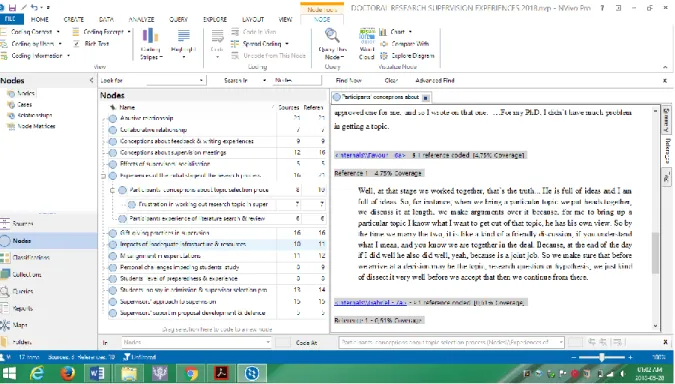Image resolution: width=675 pixels, height=384 pixels.
Task: Select Node Matrices in Nodes tree
Action: [36, 127]
